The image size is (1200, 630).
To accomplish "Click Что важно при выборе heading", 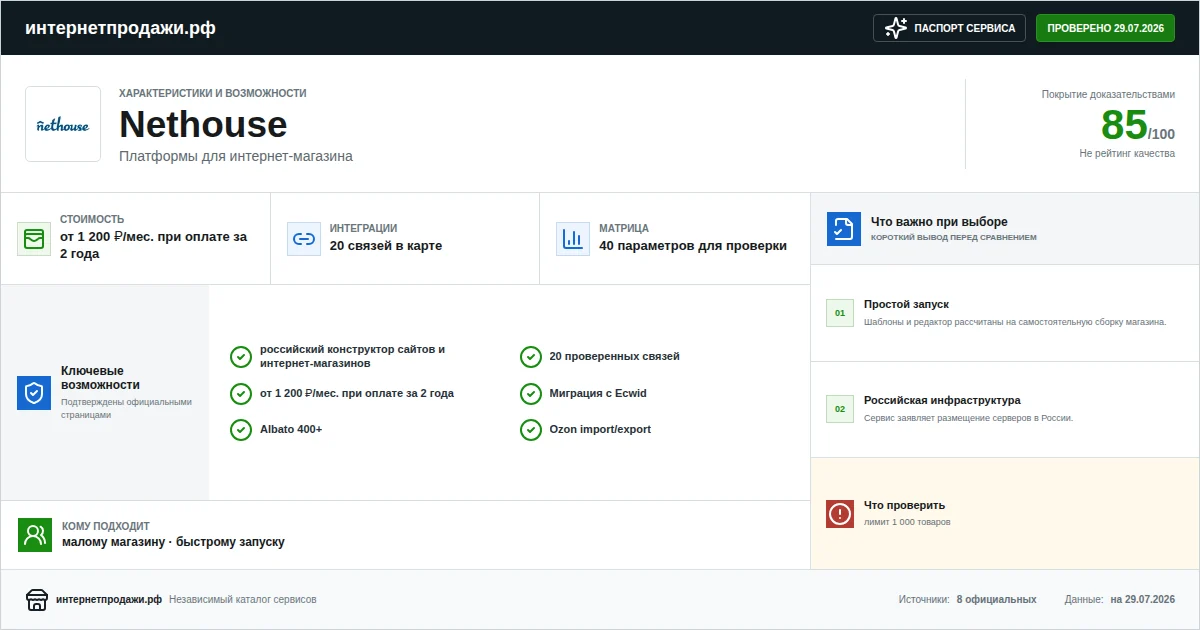I will click(x=939, y=222).
